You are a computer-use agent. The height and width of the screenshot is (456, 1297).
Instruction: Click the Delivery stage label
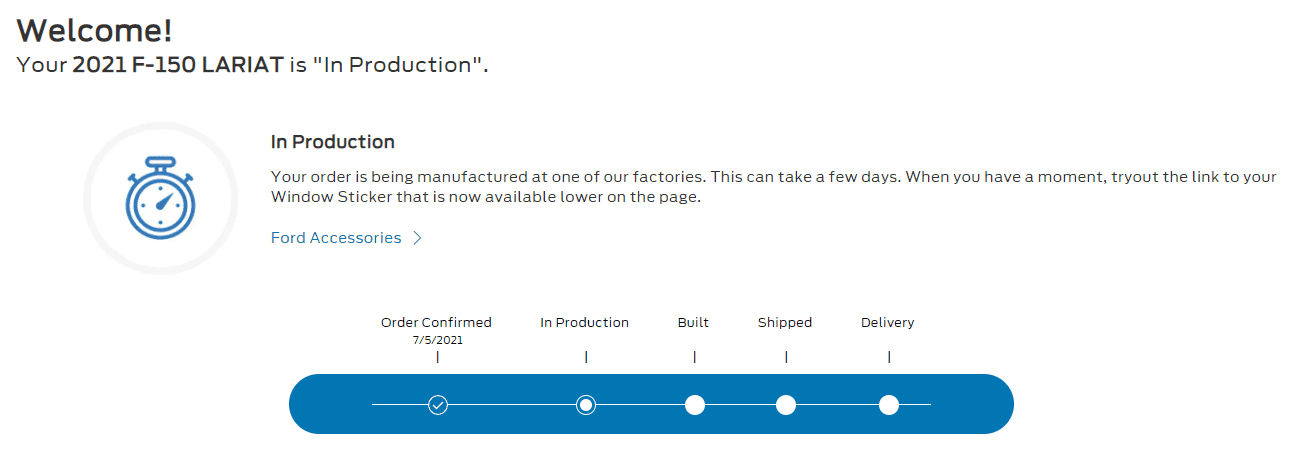(888, 323)
